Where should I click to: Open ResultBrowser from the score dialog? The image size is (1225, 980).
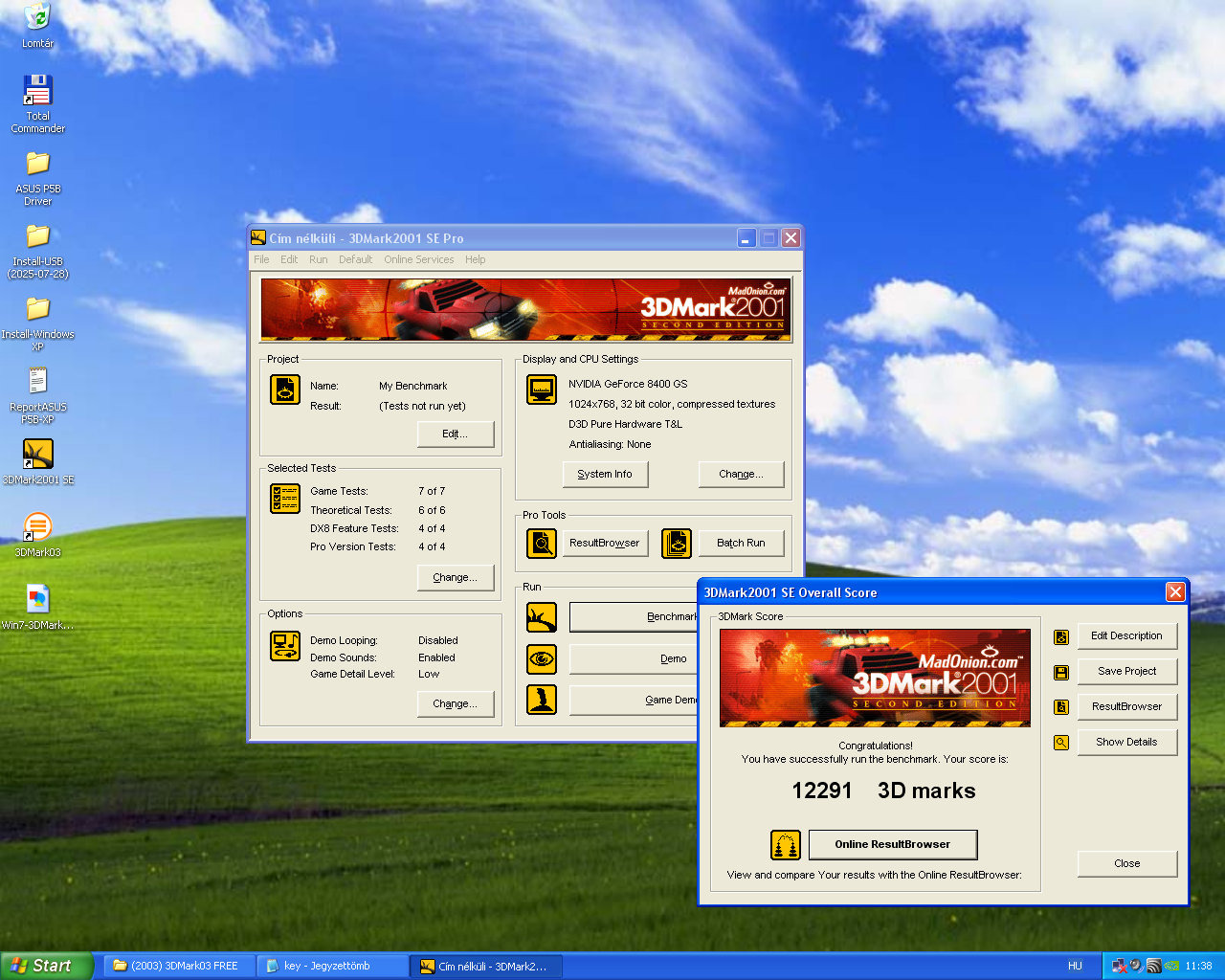tap(1127, 706)
